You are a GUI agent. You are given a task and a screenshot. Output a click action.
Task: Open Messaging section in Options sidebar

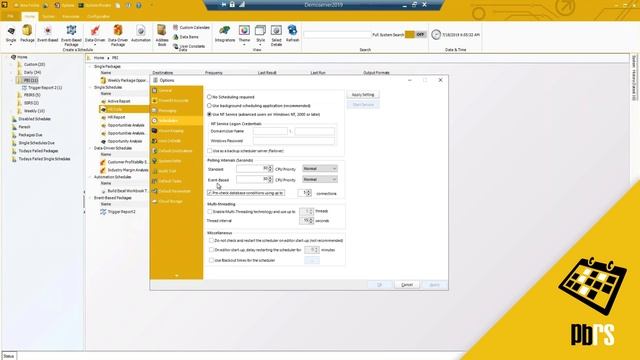point(176,111)
